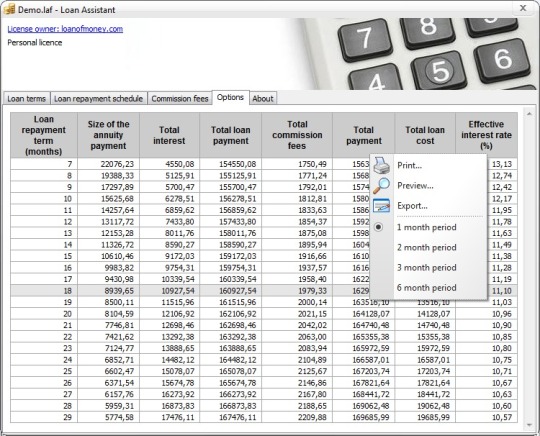Click the Effective interest rate (%) header
Image resolution: width=540 pixels, height=436 pixels.
click(x=486, y=135)
